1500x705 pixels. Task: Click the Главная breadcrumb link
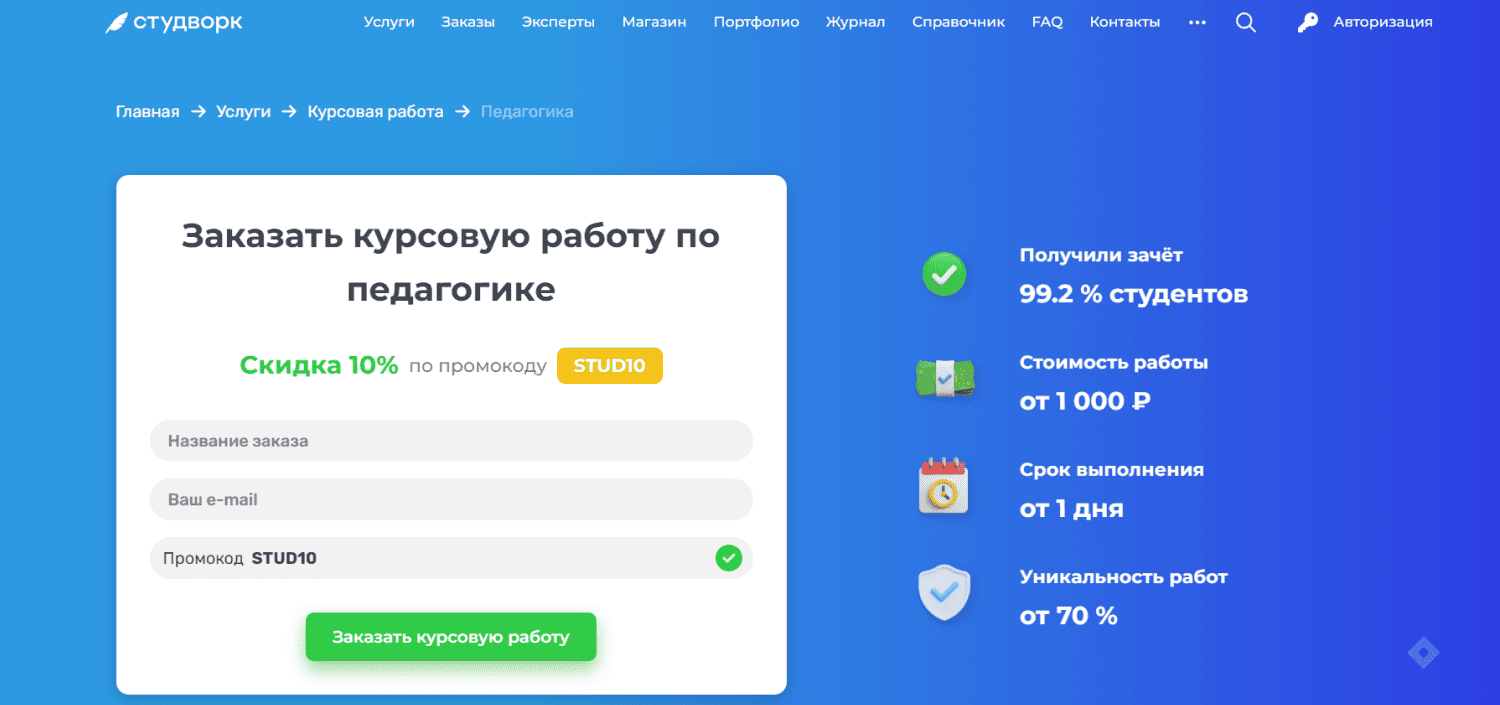click(x=147, y=112)
